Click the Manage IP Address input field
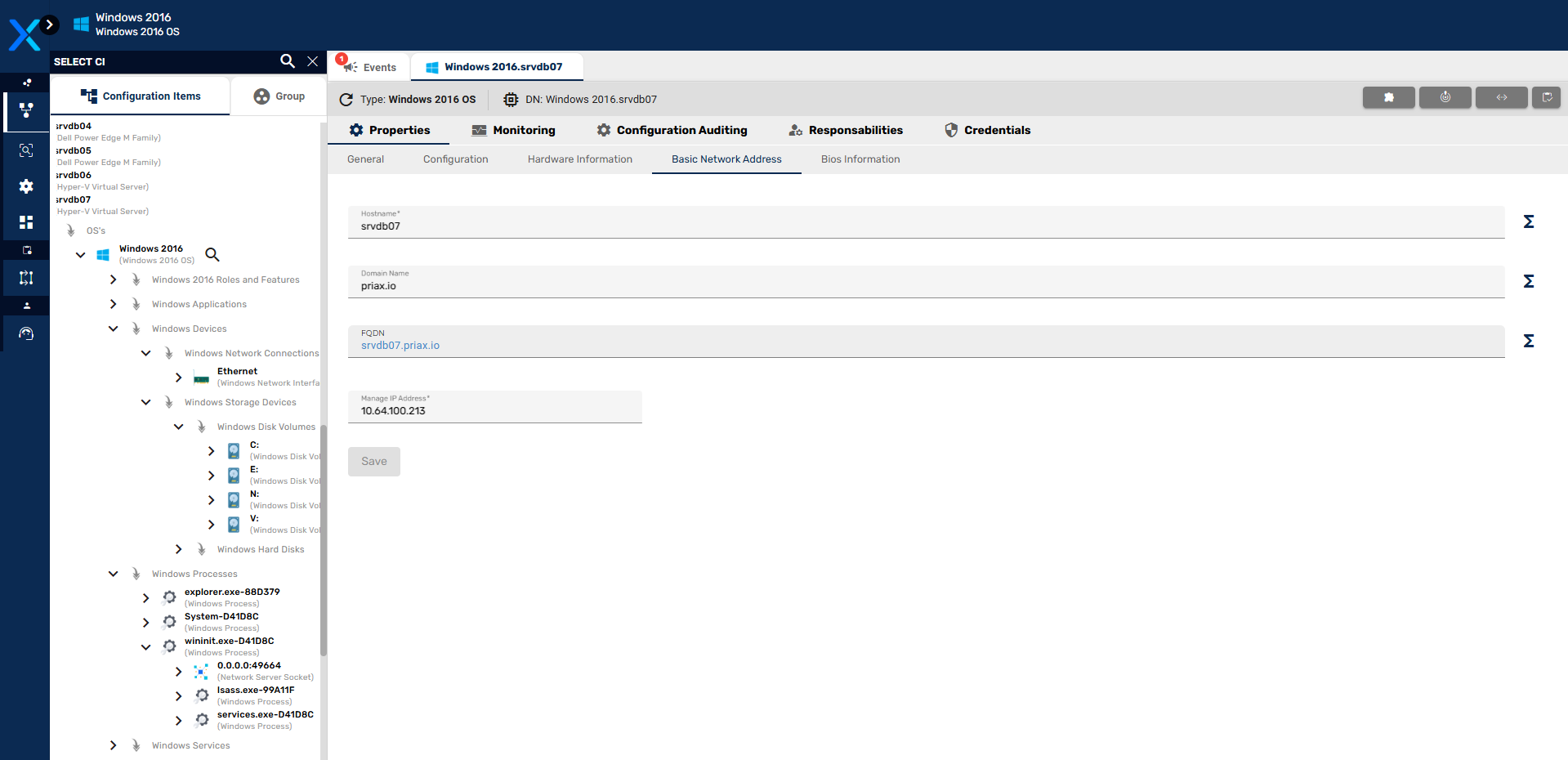Viewport: 1568px width, 760px height. [494, 411]
